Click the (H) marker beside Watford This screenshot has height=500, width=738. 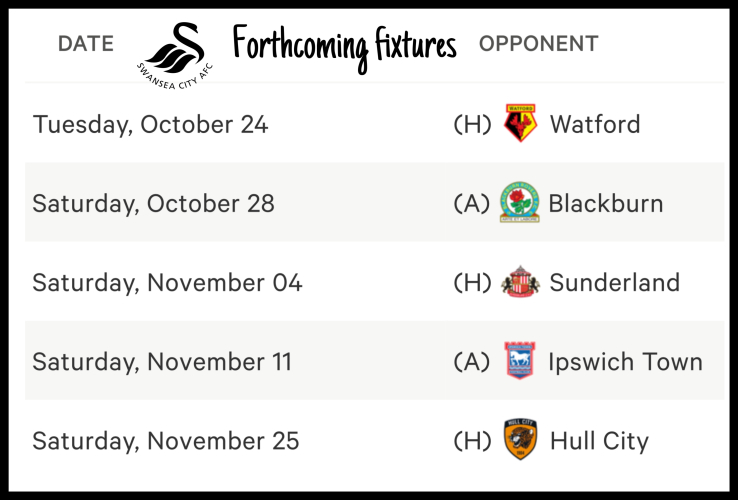tap(472, 125)
